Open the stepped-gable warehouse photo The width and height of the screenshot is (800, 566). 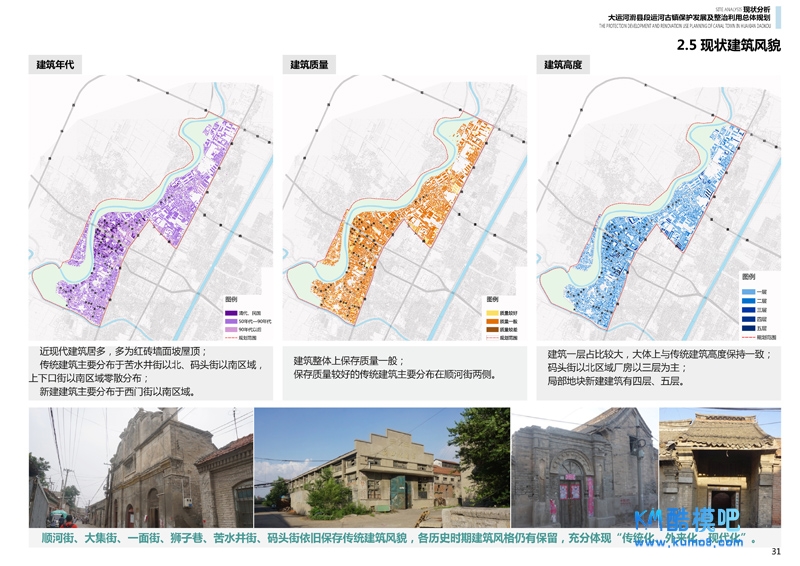pyautogui.click(x=382, y=467)
